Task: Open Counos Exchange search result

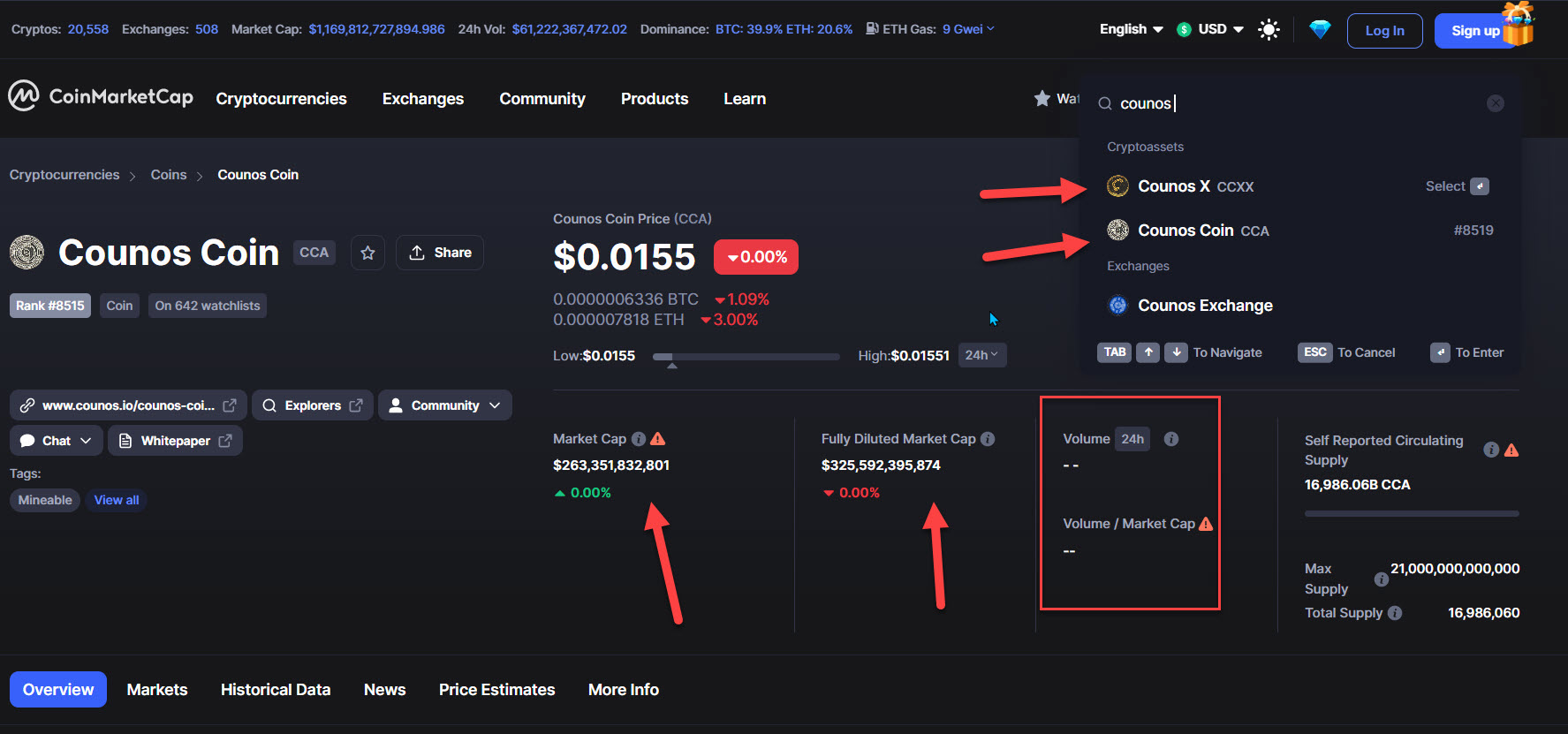Action: coord(1299,306)
